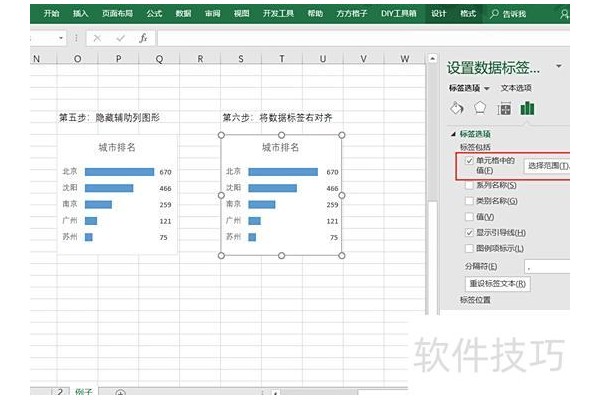This screenshot has height=400, width=600.
Task: Click 苏州 axis label in left chart
Action: 70,237
